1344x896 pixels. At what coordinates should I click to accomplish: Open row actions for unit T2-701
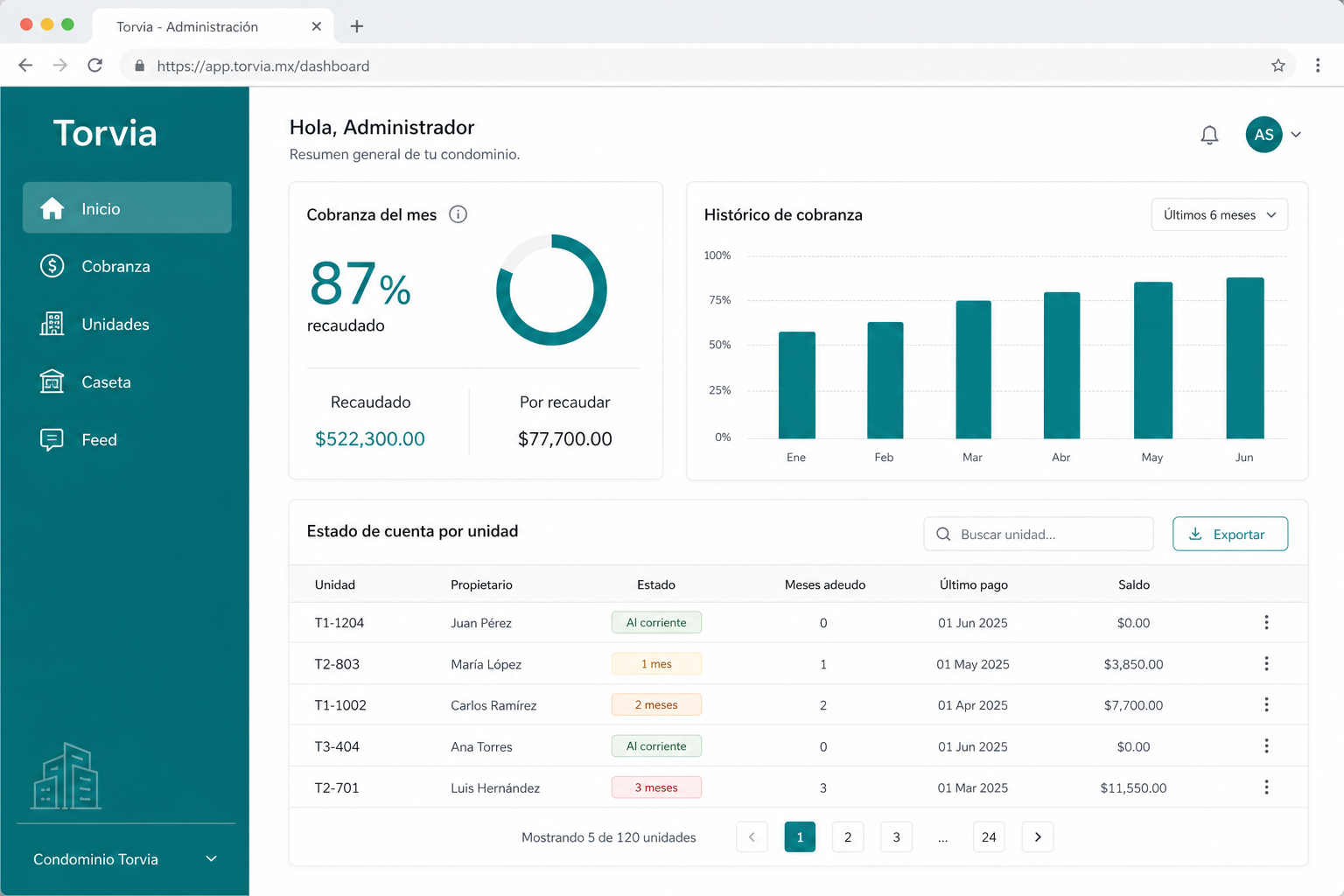click(x=1266, y=787)
